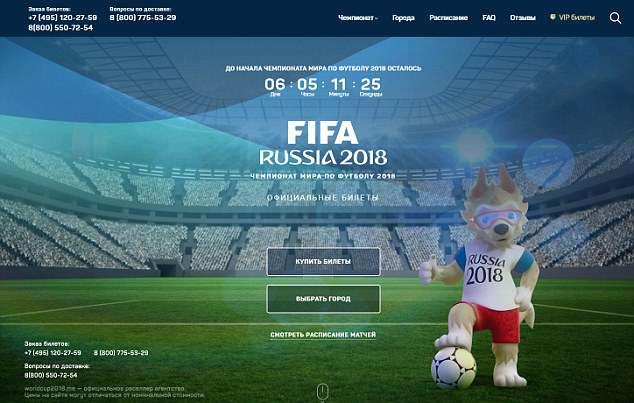Call header number +7 (495) 120-27-59
The image size is (634, 403).
[x=63, y=17]
